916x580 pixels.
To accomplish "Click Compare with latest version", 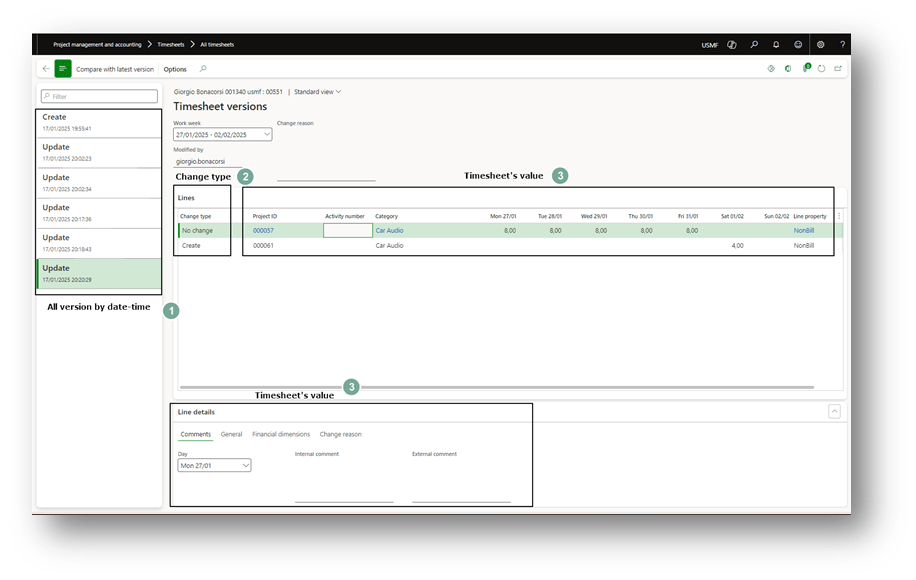I will pos(115,69).
